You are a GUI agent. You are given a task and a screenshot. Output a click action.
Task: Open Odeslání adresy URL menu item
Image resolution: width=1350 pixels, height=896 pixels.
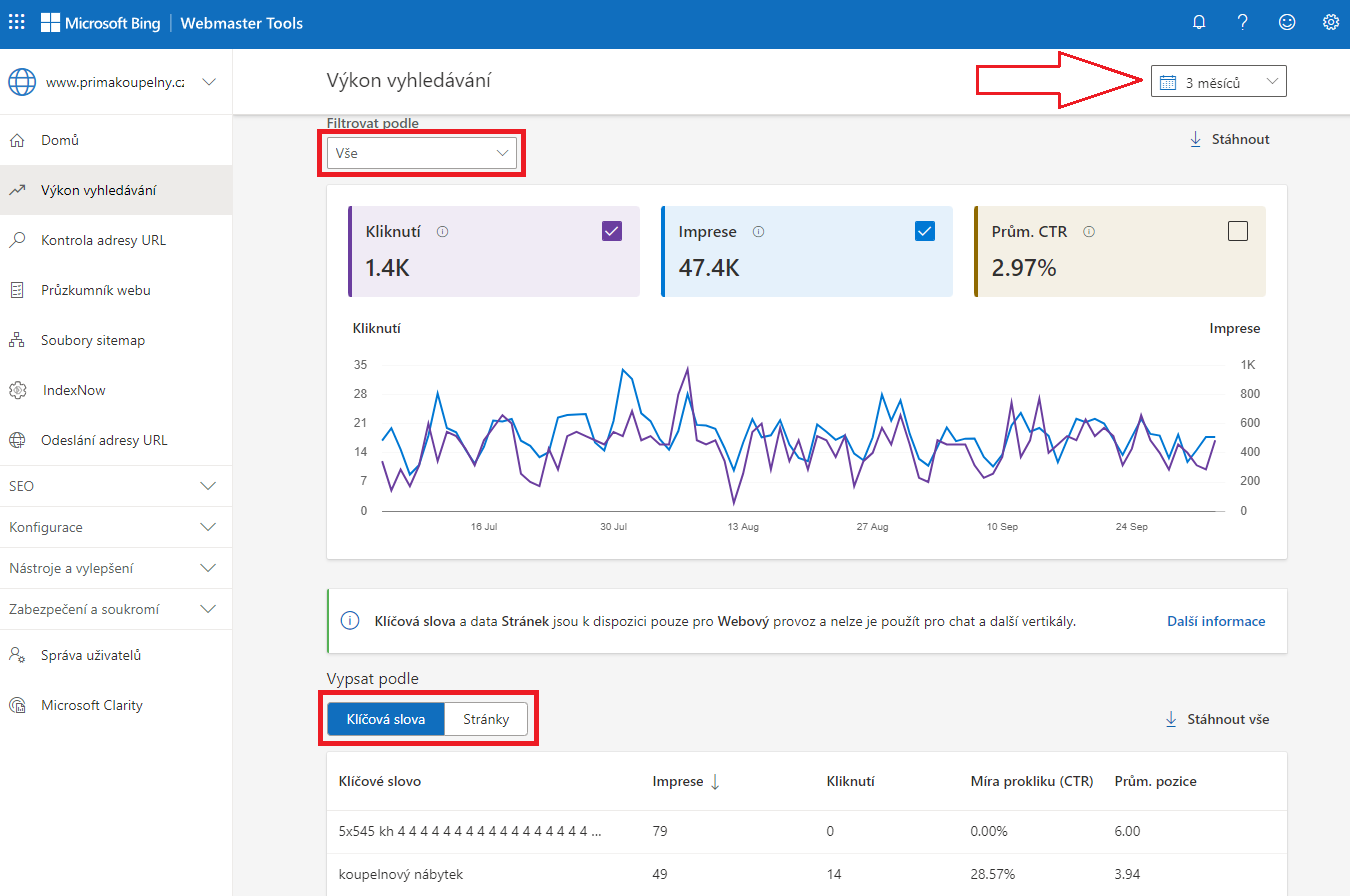click(x=116, y=440)
